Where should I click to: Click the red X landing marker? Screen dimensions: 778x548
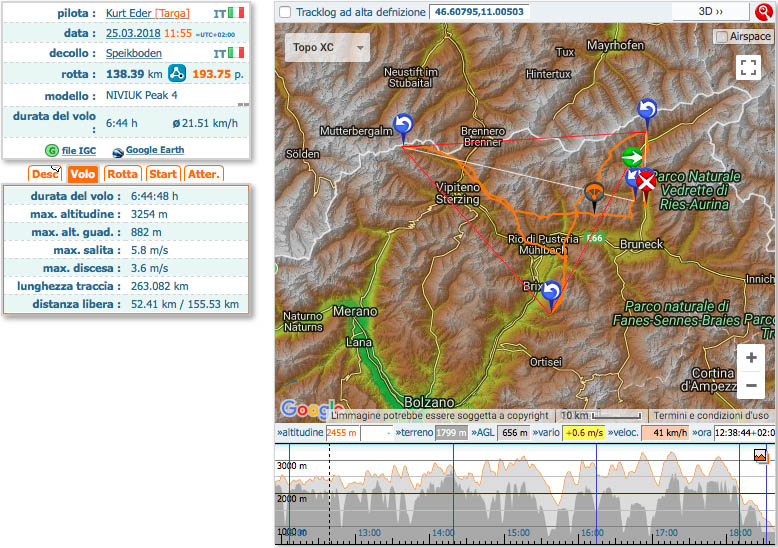pos(647,182)
